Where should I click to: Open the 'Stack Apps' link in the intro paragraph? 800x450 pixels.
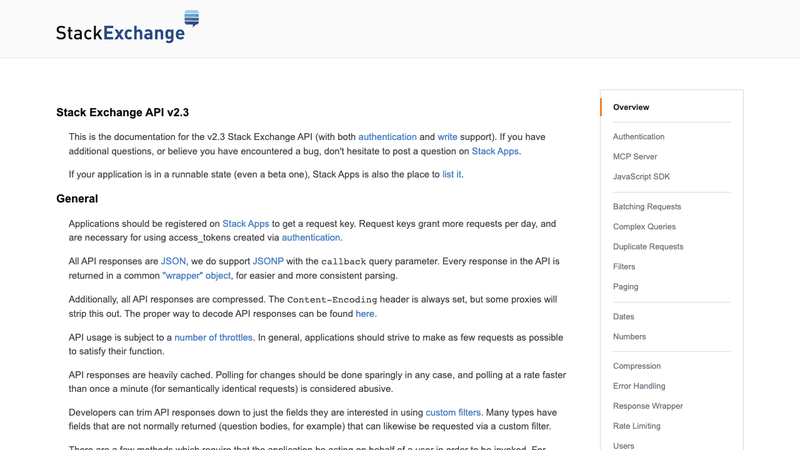coord(495,151)
